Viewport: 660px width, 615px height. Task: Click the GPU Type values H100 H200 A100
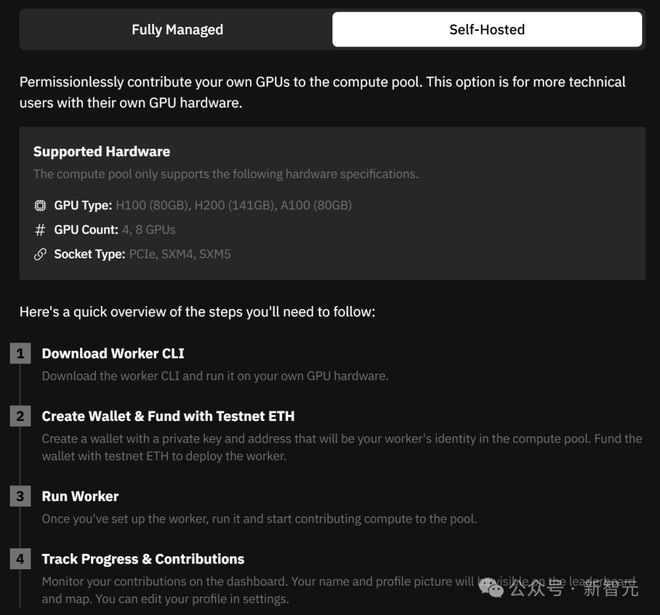click(x=234, y=205)
